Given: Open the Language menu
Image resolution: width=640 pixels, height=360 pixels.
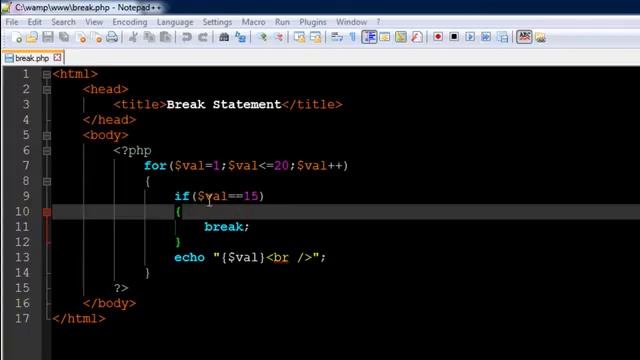Looking at the screenshot, I should 175,22.
